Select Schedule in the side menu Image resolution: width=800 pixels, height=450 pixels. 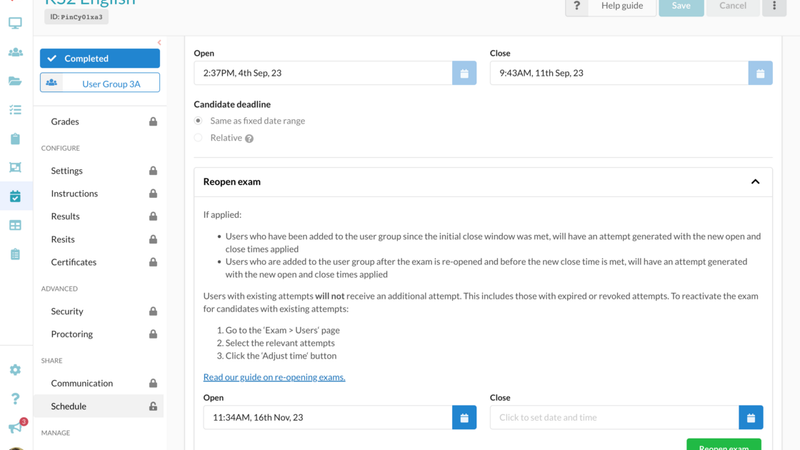tap(100, 406)
